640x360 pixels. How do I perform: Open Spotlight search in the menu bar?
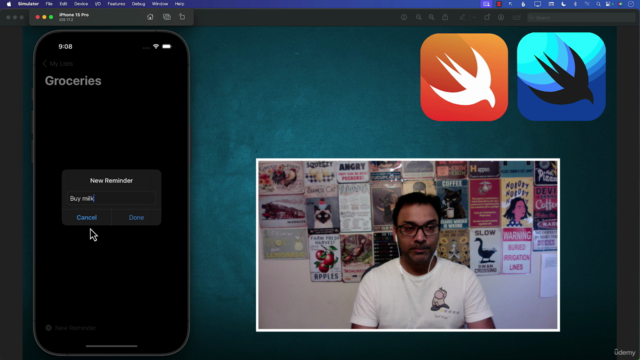click(x=598, y=4)
